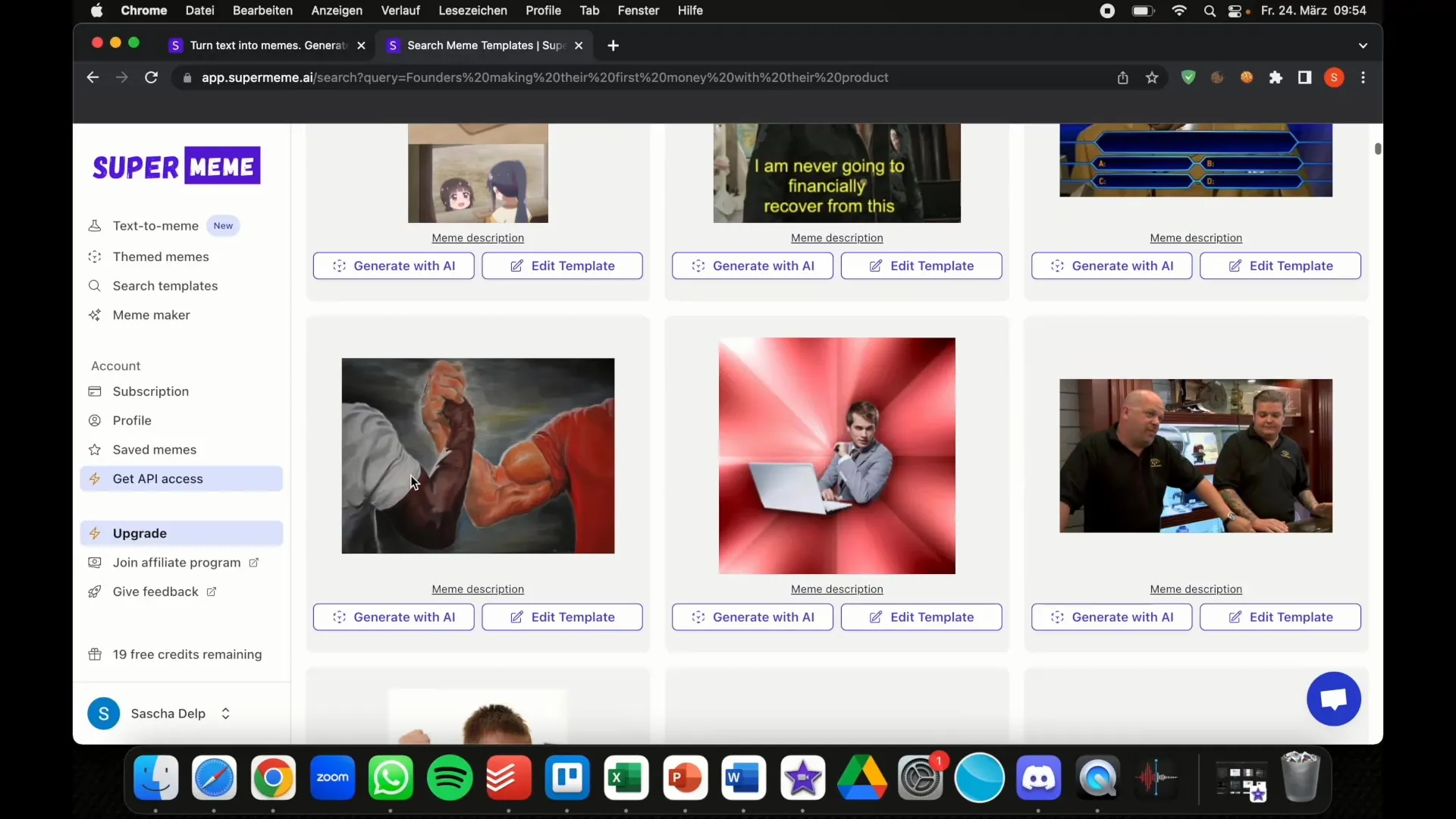Click the Sascha Delp profile dropdown

click(224, 713)
